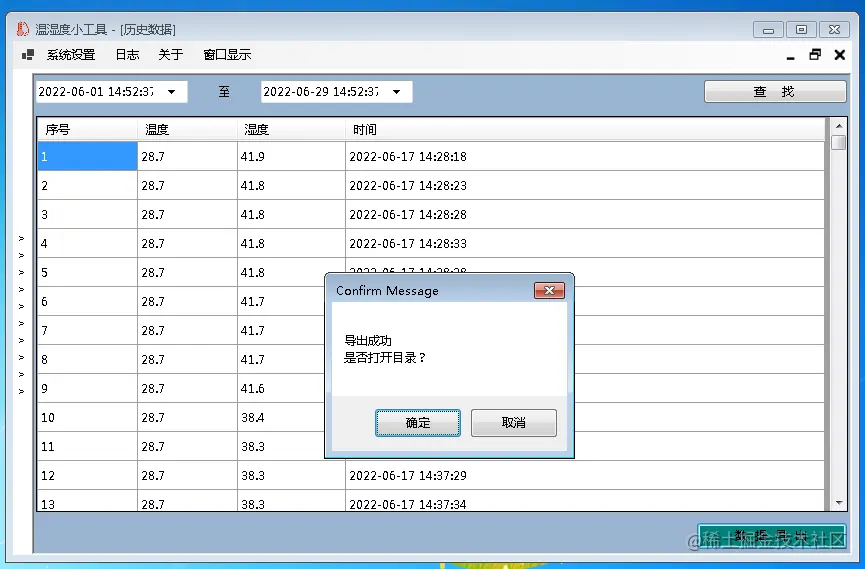Click humidity 41.7 in row 6

click(x=253, y=302)
